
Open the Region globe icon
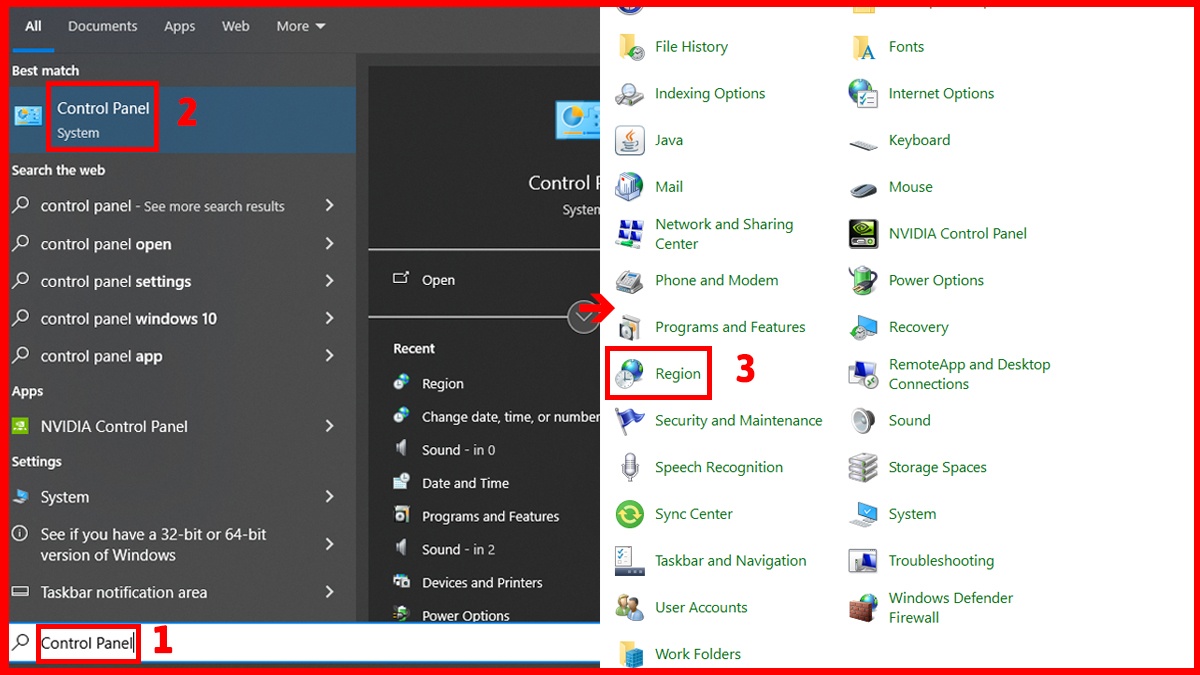tap(630, 374)
